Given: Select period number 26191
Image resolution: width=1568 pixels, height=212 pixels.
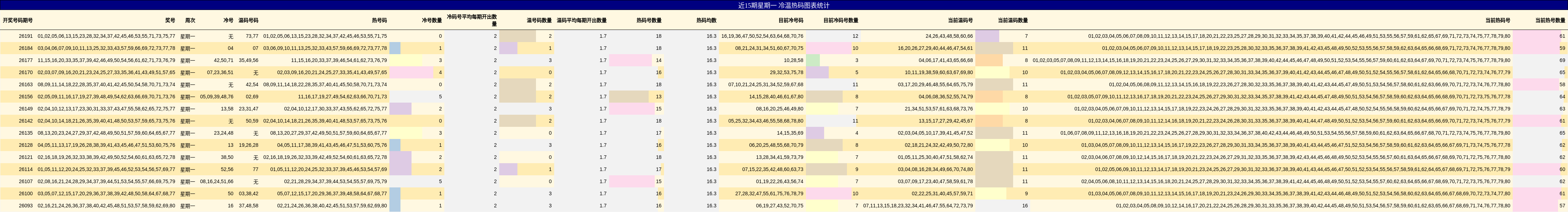Looking at the screenshot, I should tap(26, 36).
